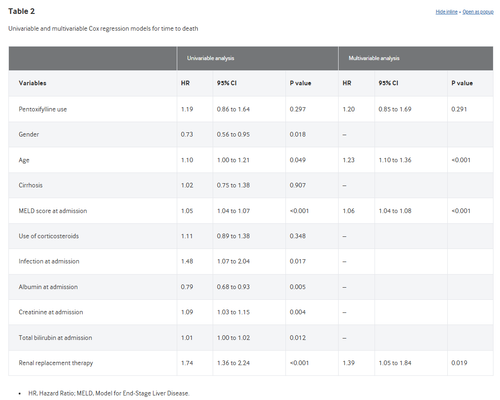The width and height of the screenshot is (500, 400).
Task: Select the 'Pentoxifylline use' row label
Action: [x=43, y=109]
